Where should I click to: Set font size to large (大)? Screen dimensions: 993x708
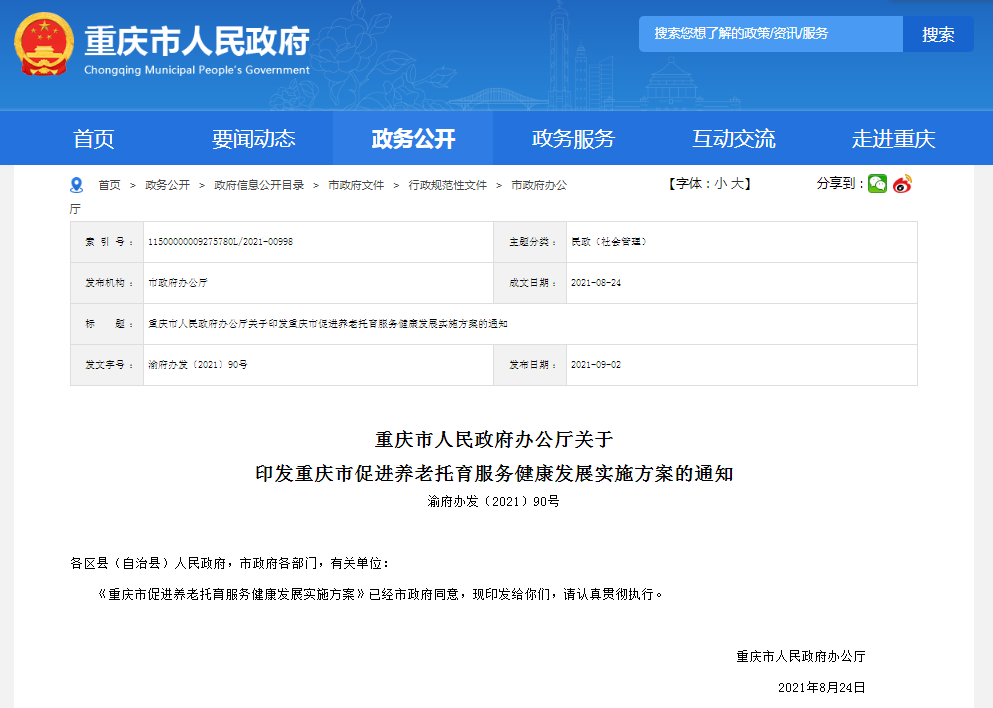(736, 184)
